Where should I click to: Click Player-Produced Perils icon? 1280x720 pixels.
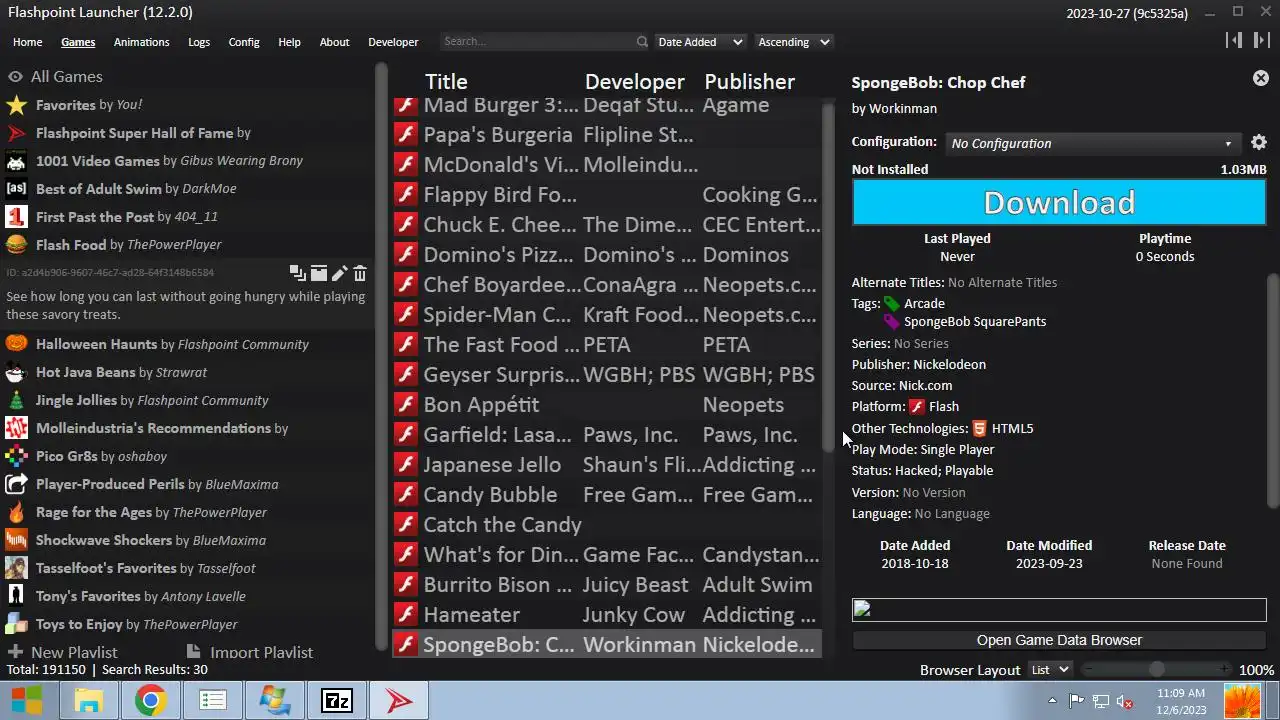(16, 484)
